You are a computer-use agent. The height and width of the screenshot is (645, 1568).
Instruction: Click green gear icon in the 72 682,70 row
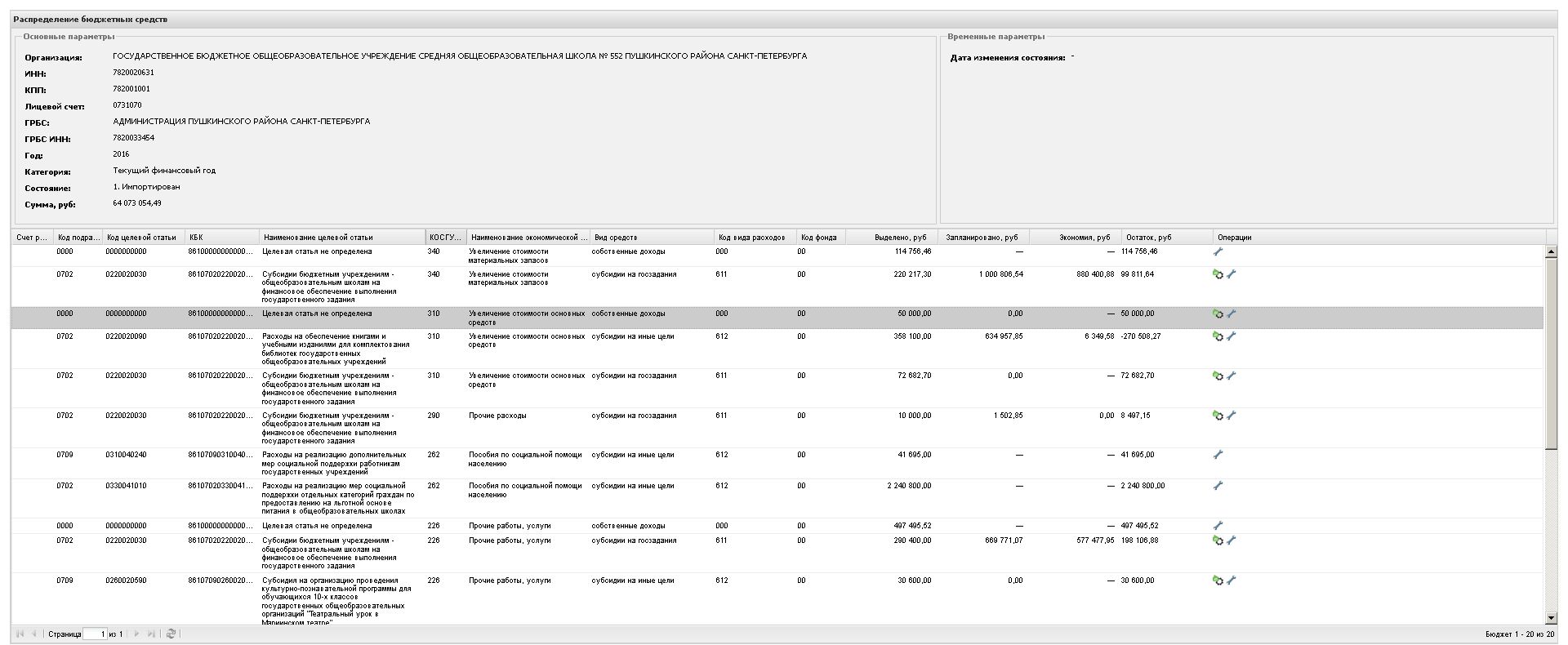1218,376
